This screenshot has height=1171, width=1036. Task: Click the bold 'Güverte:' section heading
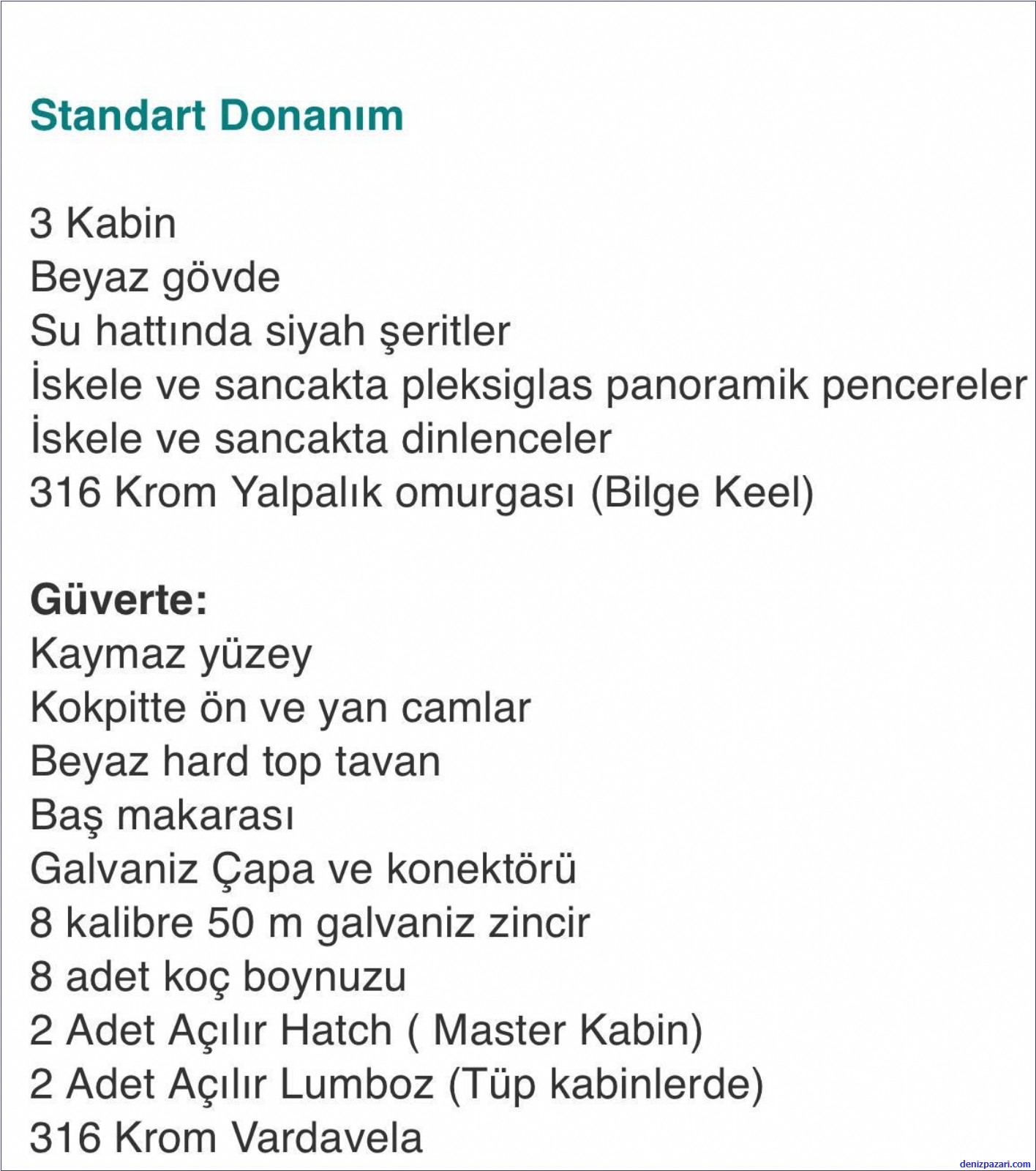pos(119,600)
